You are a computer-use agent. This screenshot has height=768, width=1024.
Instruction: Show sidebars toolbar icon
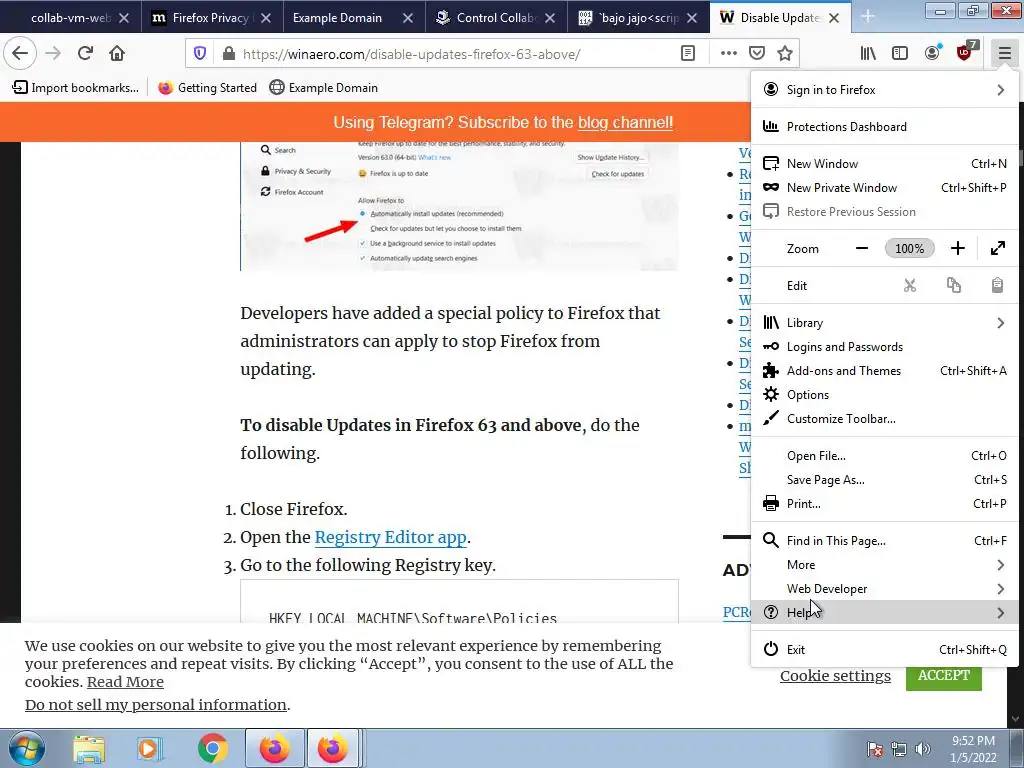[x=900, y=54]
